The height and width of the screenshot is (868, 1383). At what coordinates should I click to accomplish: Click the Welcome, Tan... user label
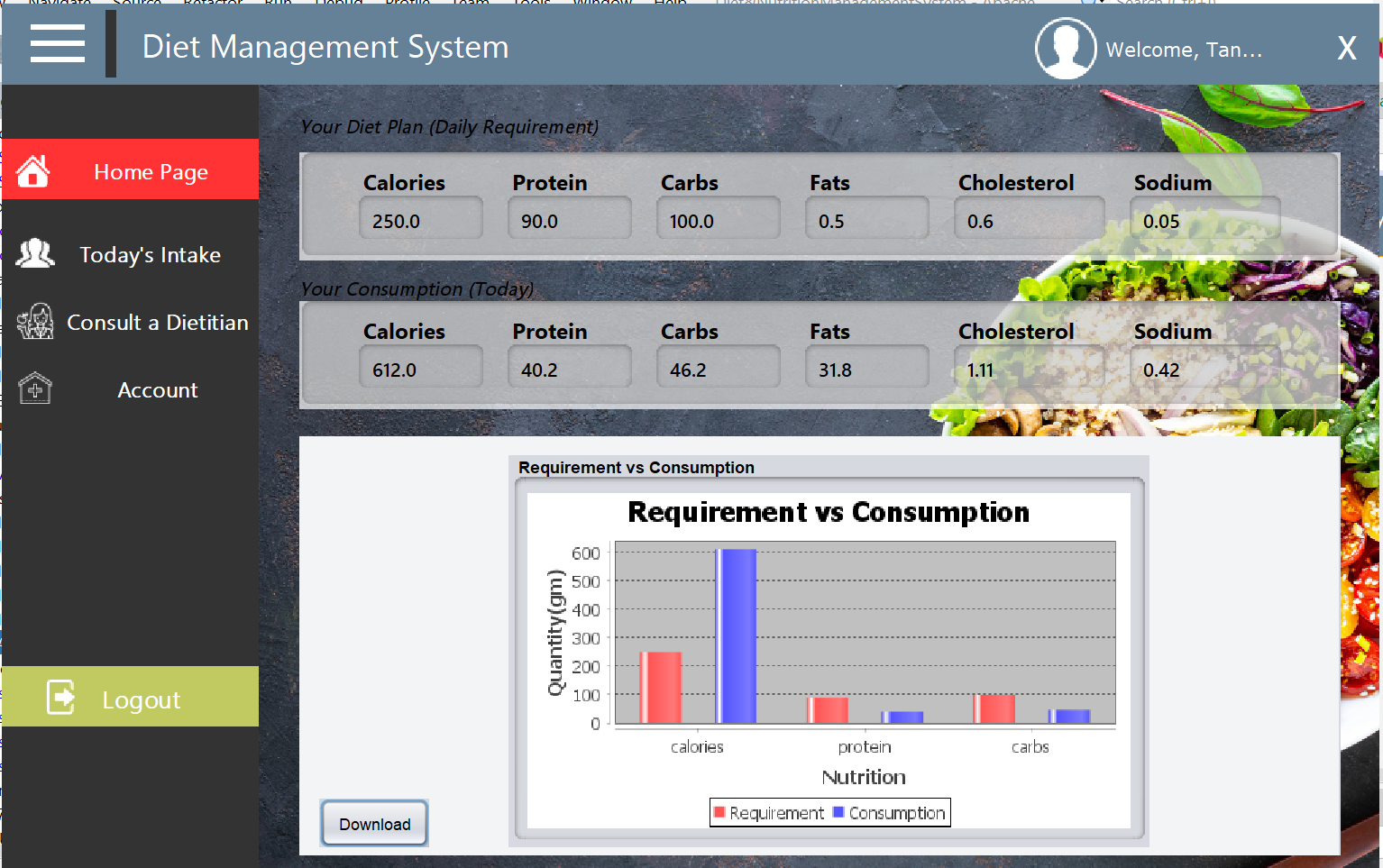click(x=1184, y=50)
